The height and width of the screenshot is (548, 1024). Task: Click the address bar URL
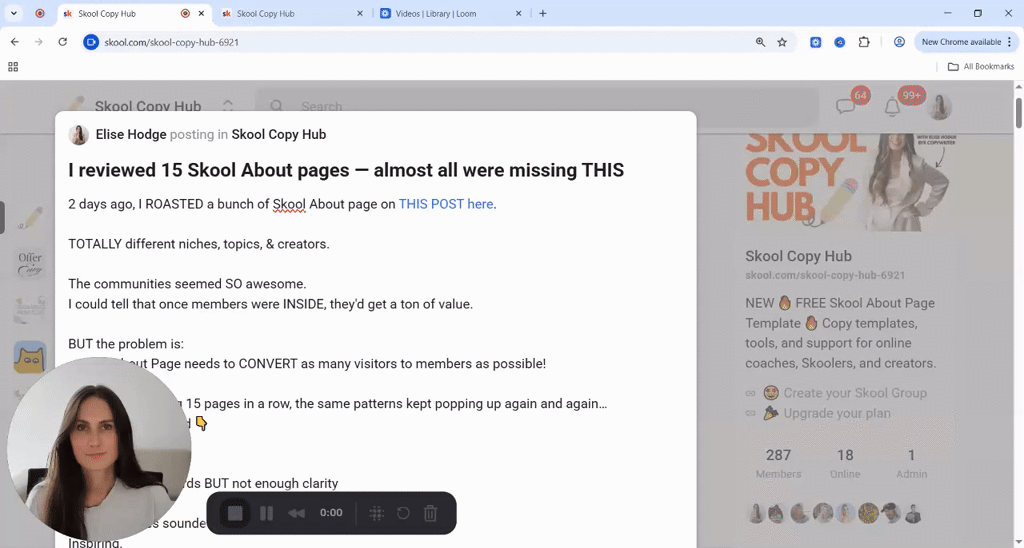point(172,42)
